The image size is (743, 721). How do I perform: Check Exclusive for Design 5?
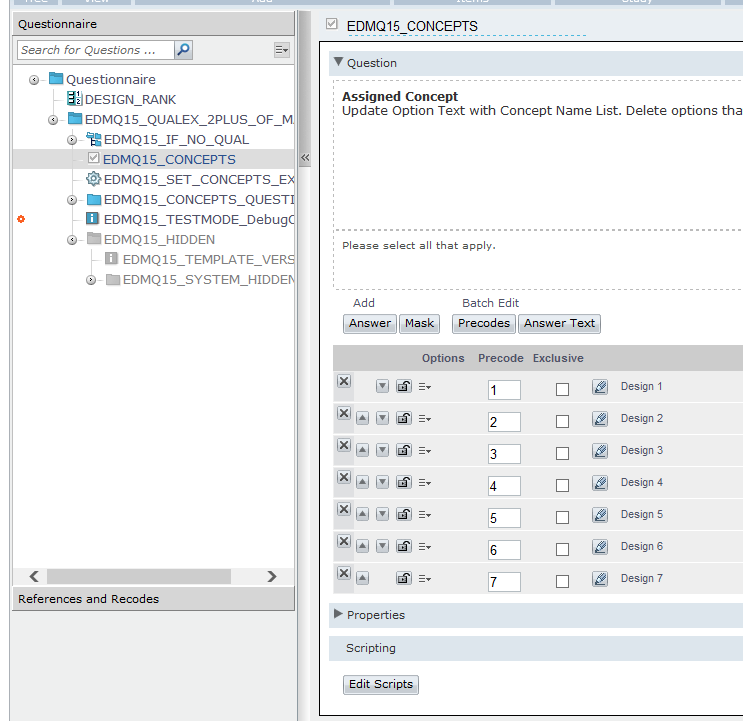click(x=562, y=517)
